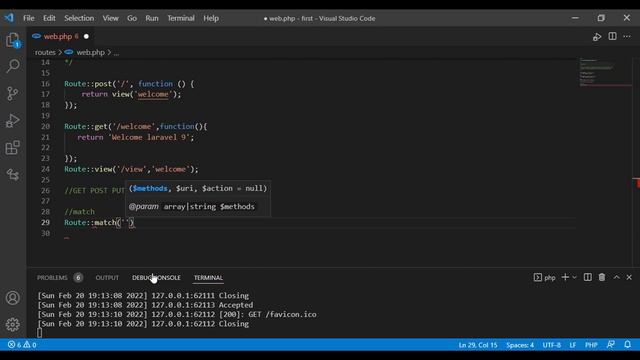Open the Go menu
The image size is (640, 360).
[132, 18]
